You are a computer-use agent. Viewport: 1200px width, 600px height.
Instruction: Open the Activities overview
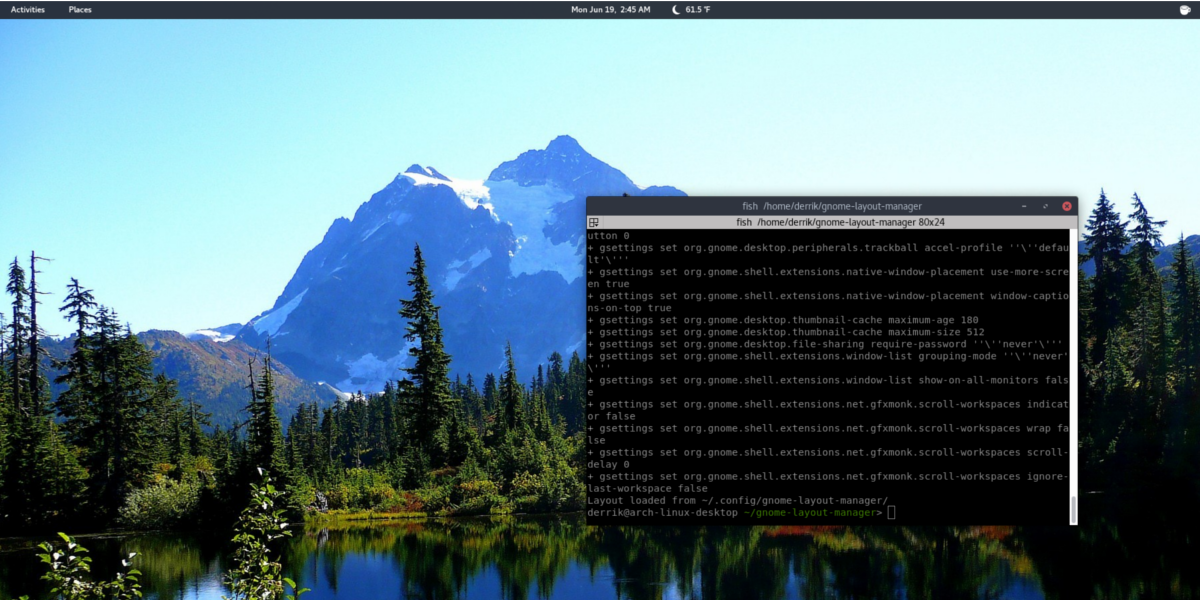point(27,9)
